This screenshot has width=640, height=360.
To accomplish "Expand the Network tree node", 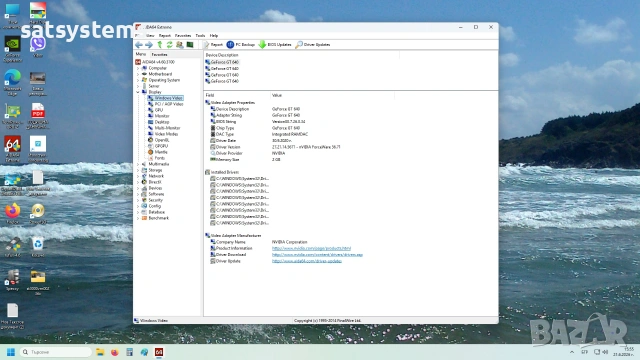I will (138, 176).
